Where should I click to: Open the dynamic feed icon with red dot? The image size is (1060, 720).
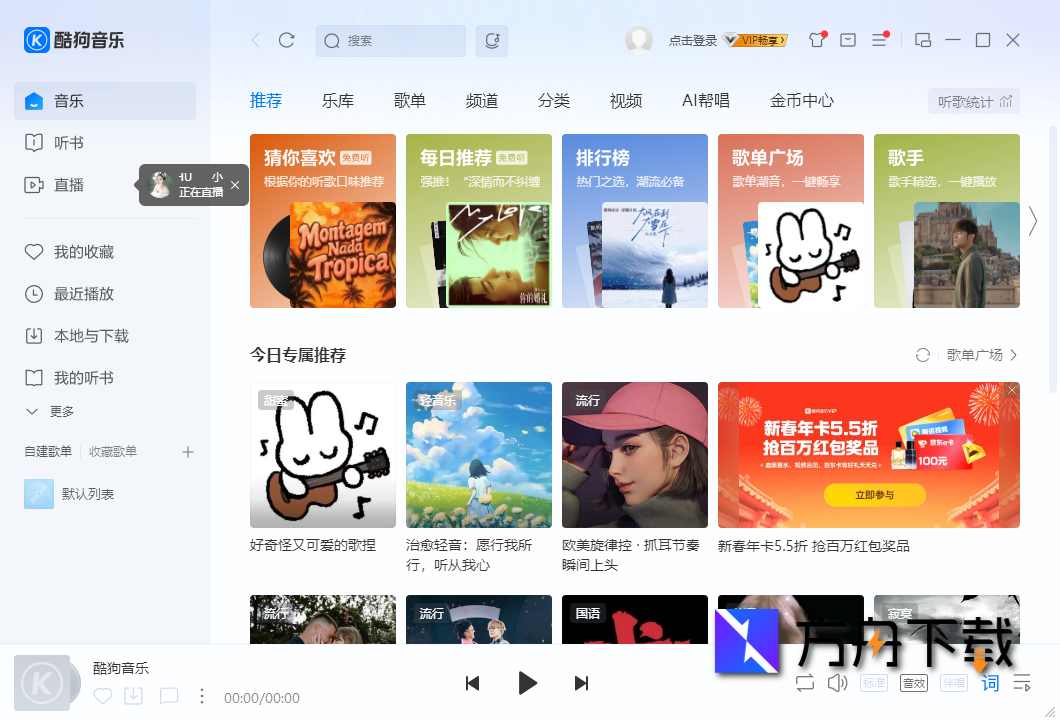pyautogui.click(x=880, y=41)
